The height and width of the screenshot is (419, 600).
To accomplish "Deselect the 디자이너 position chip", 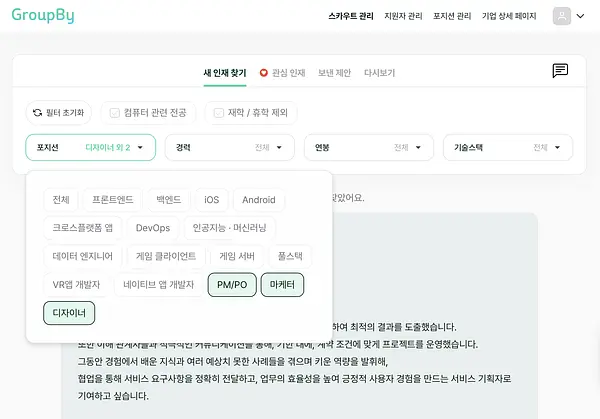I will click(x=69, y=313).
